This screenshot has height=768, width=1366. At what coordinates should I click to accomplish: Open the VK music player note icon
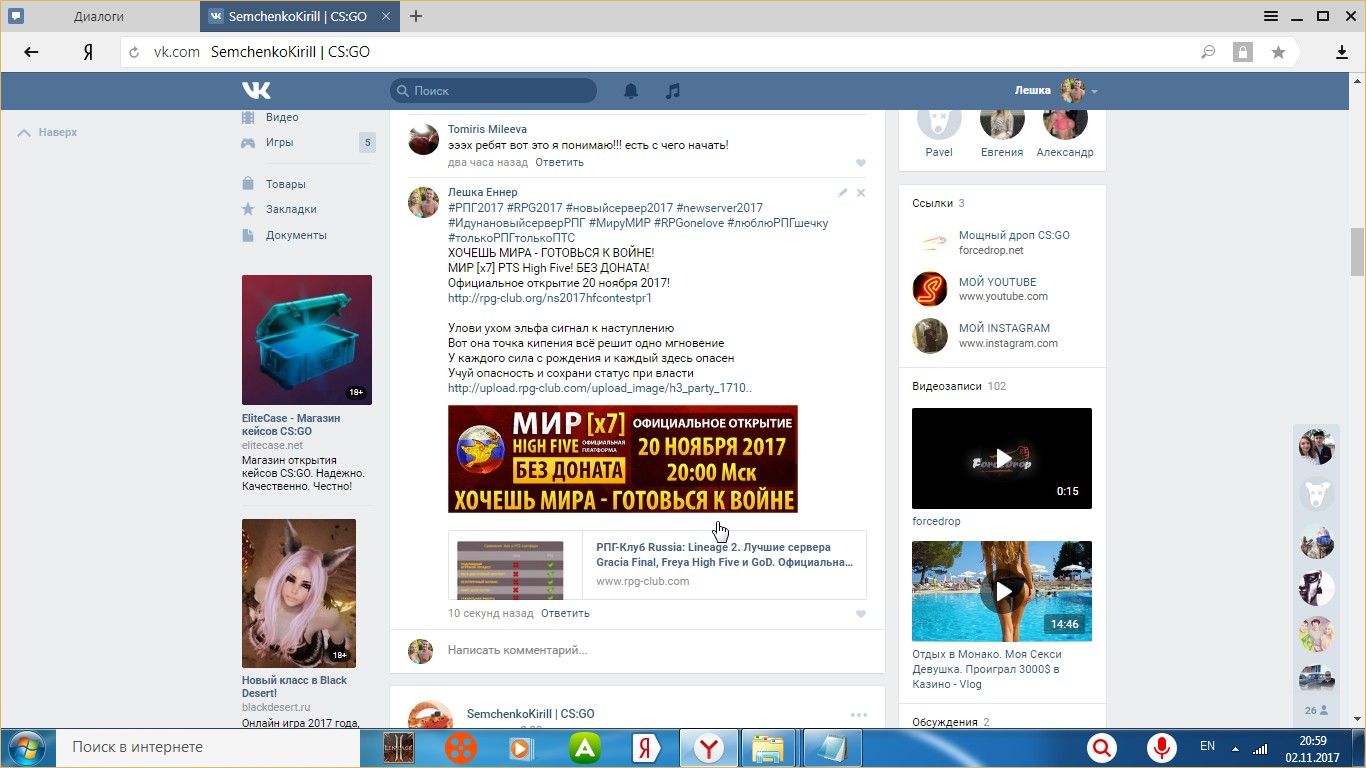tap(673, 91)
